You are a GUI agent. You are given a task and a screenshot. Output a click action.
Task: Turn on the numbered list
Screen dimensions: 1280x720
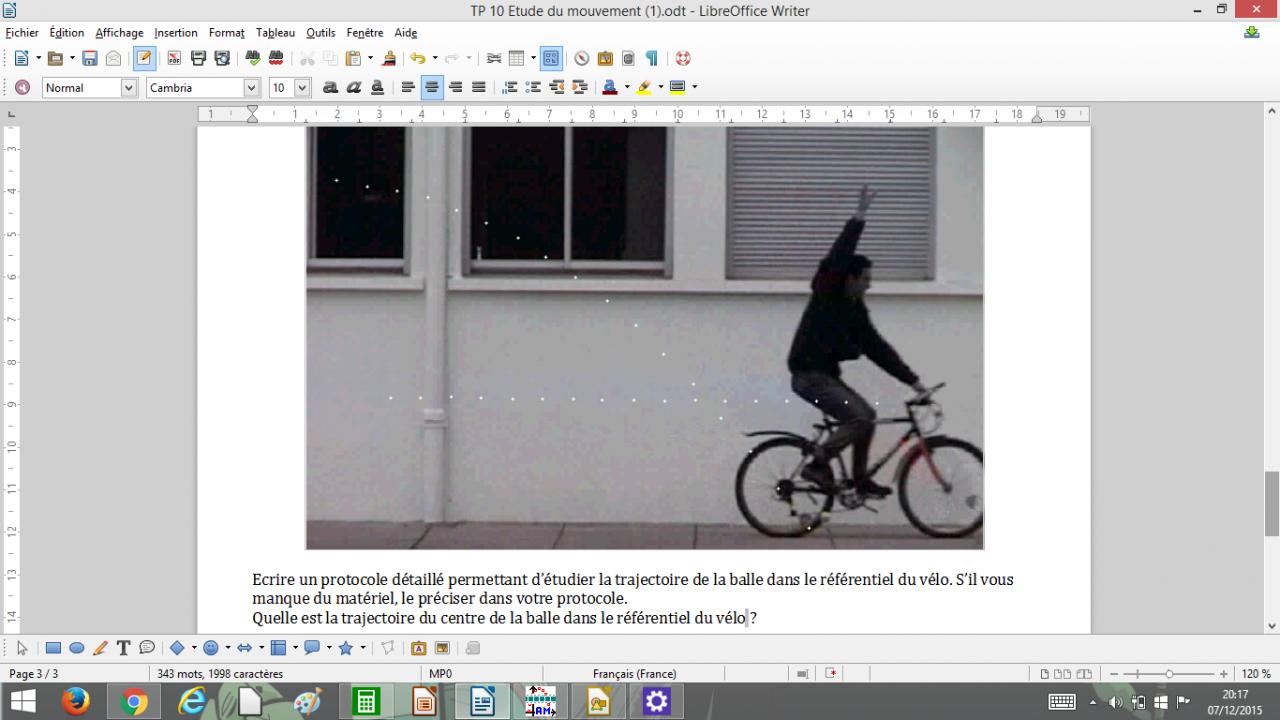pyautogui.click(x=509, y=88)
